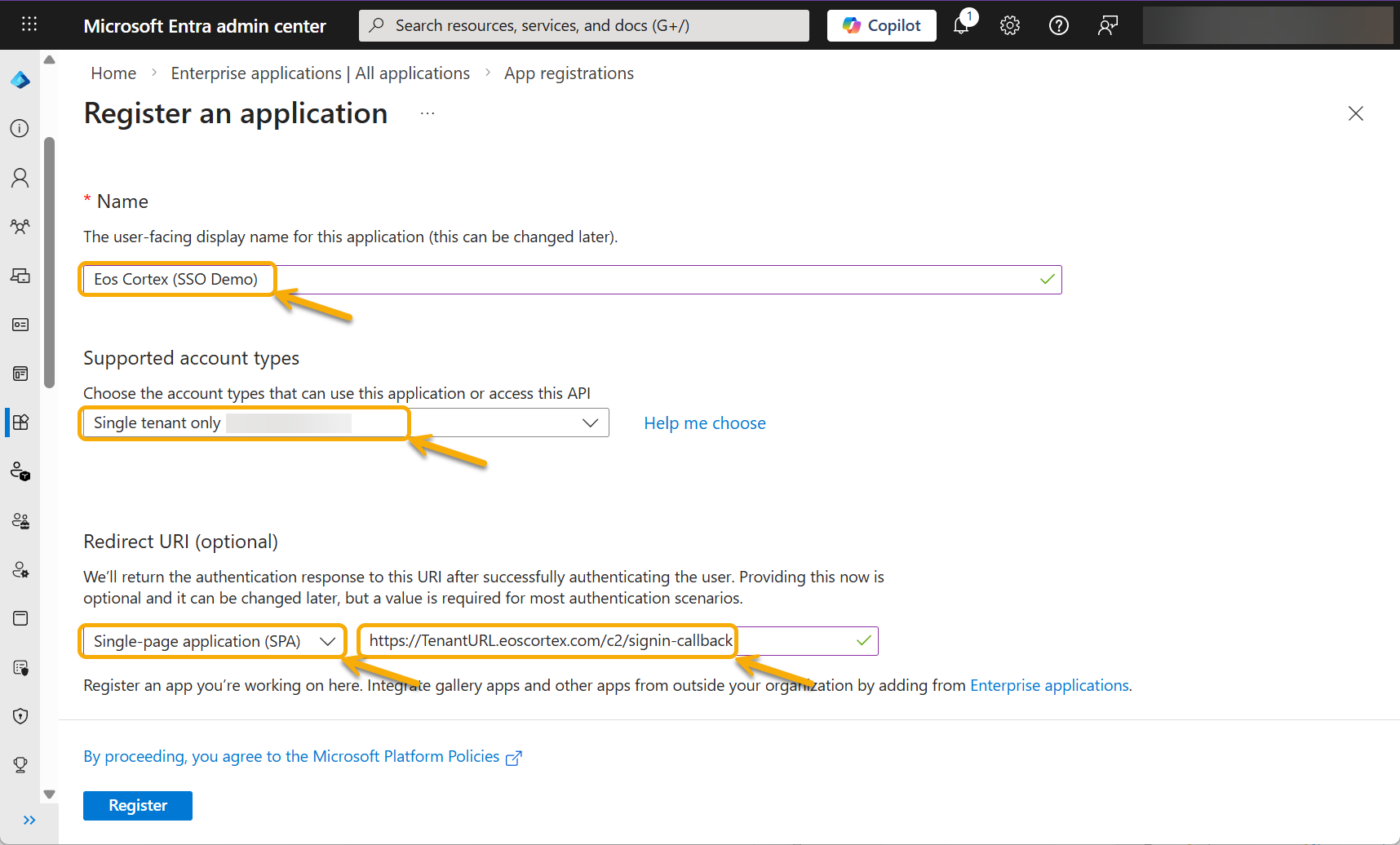Close the Register an application pane
Screen dimensions: 1400x845
1356,113
